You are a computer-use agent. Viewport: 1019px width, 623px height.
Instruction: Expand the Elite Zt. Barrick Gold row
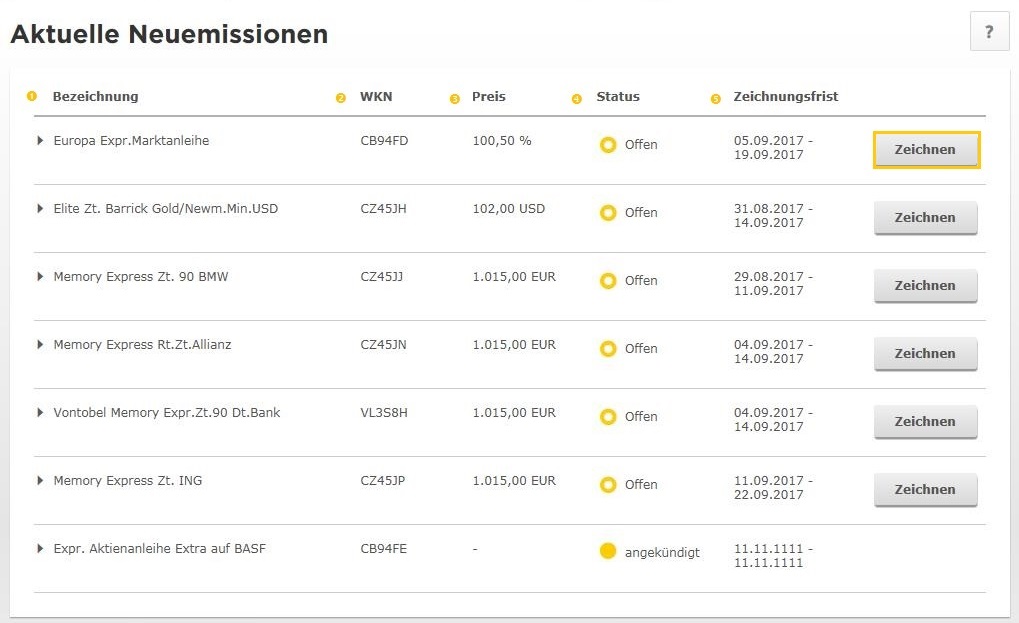(40, 209)
